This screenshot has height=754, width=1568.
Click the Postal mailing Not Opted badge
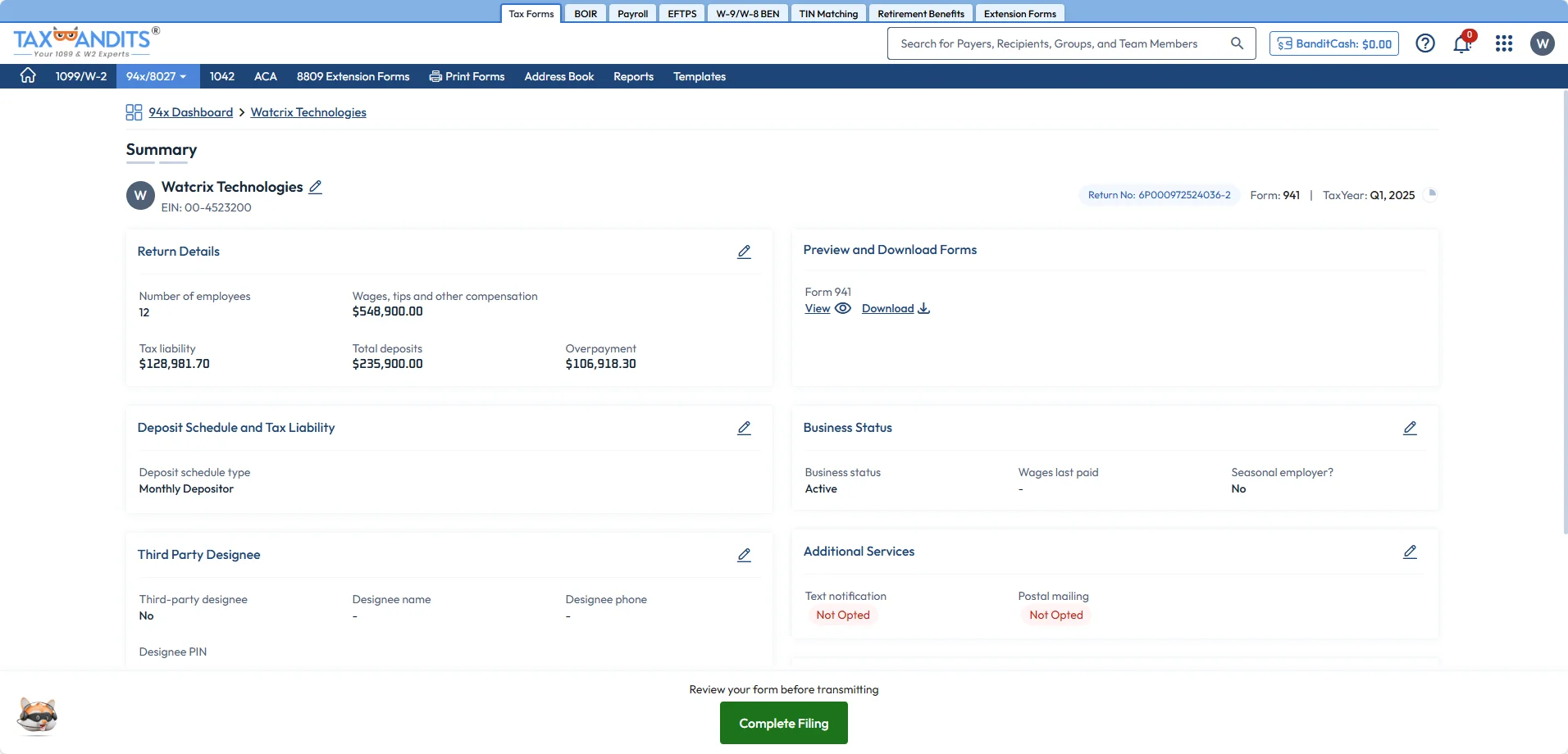(1056, 615)
